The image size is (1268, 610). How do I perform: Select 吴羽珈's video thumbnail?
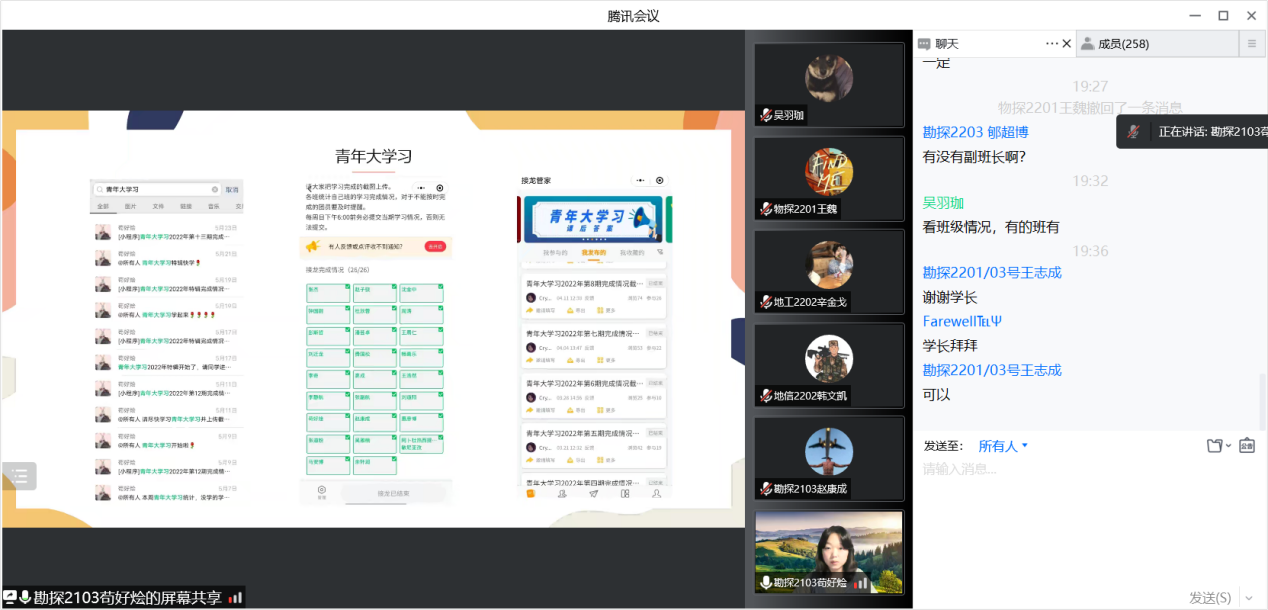point(828,85)
